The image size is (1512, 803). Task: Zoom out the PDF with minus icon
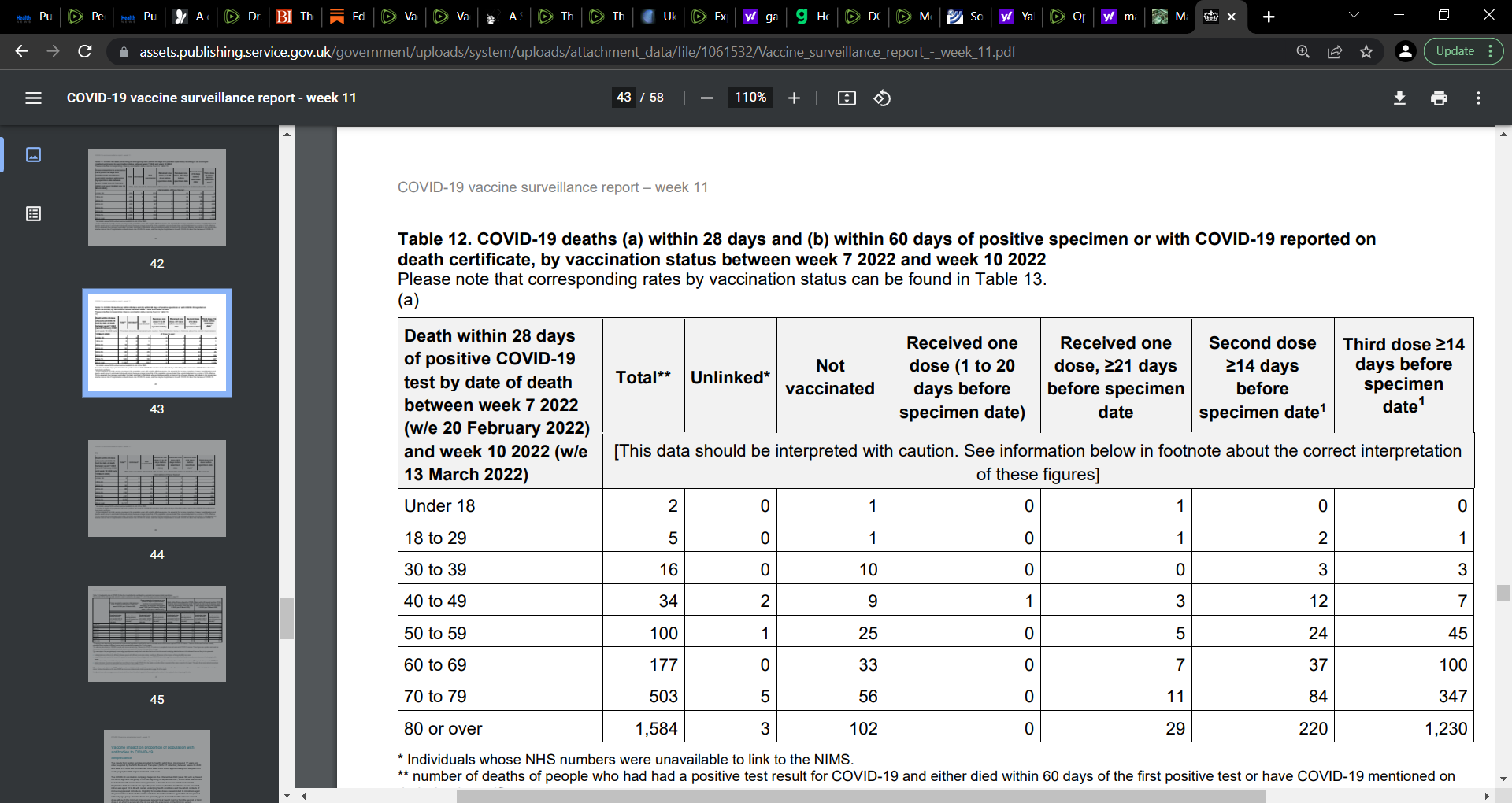click(x=706, y=98)
